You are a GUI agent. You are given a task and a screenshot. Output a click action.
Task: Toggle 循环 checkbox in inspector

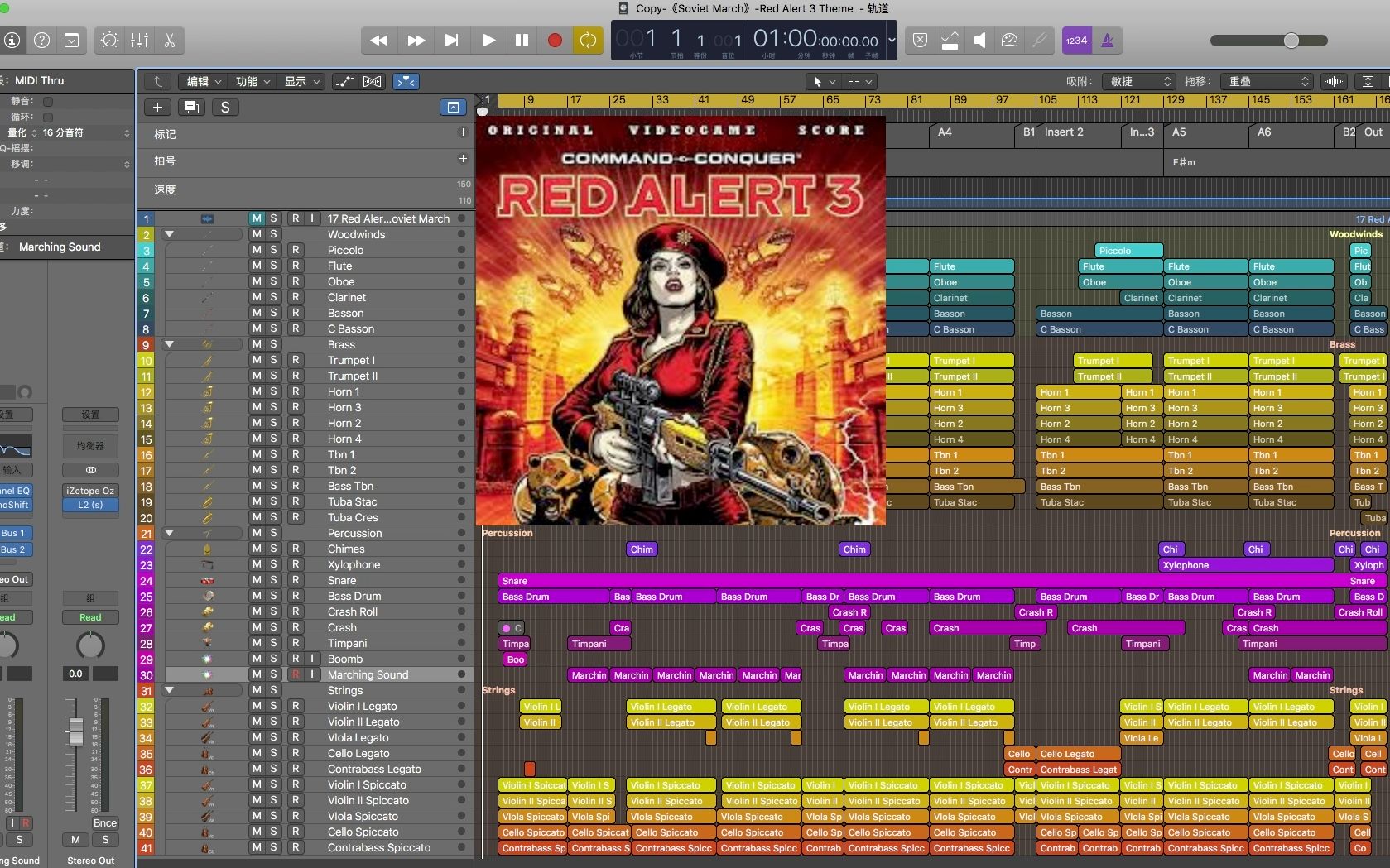pyautogui.click(x=48, y=117)
